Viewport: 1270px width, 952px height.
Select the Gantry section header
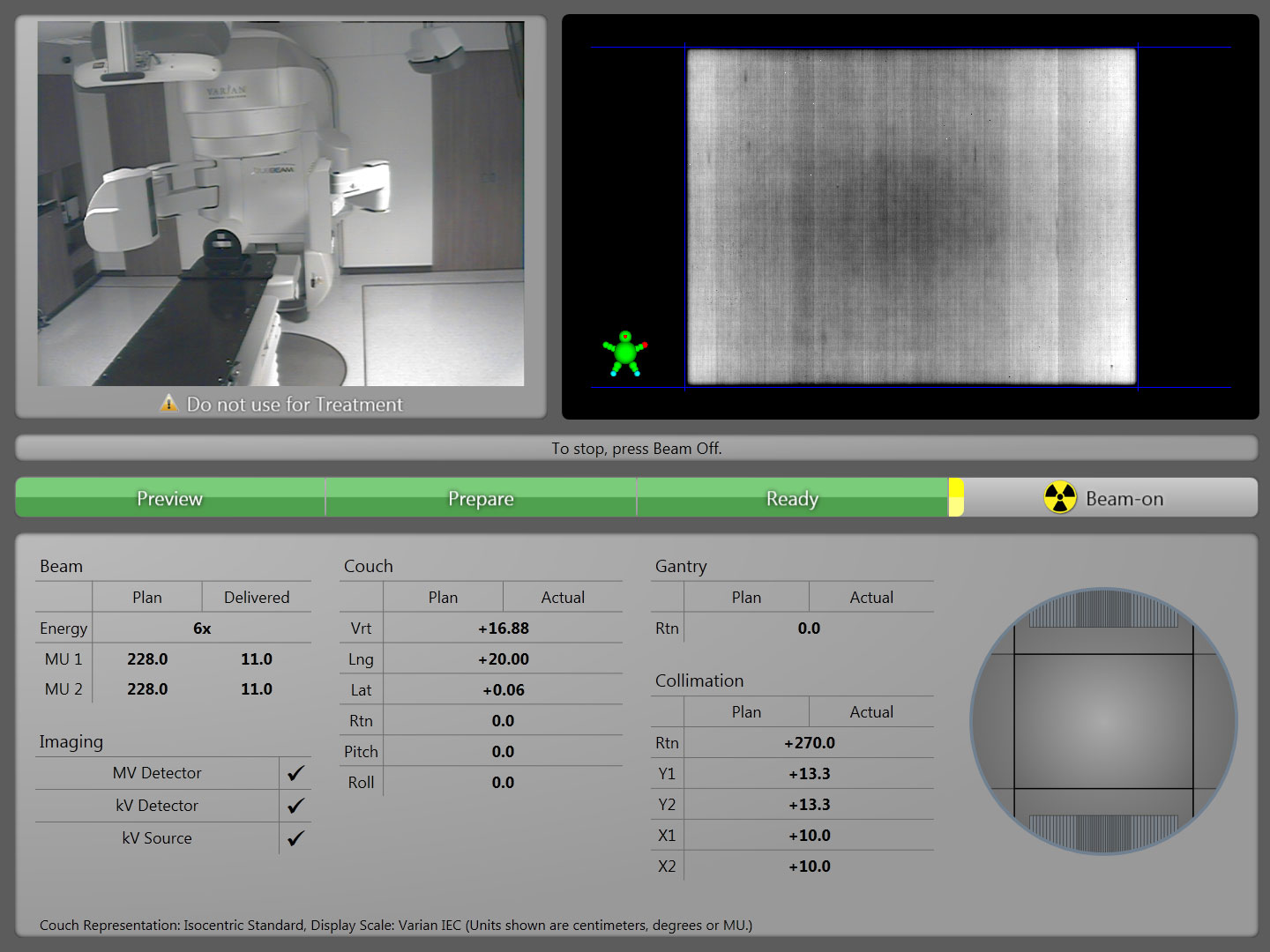pos(680,566)
